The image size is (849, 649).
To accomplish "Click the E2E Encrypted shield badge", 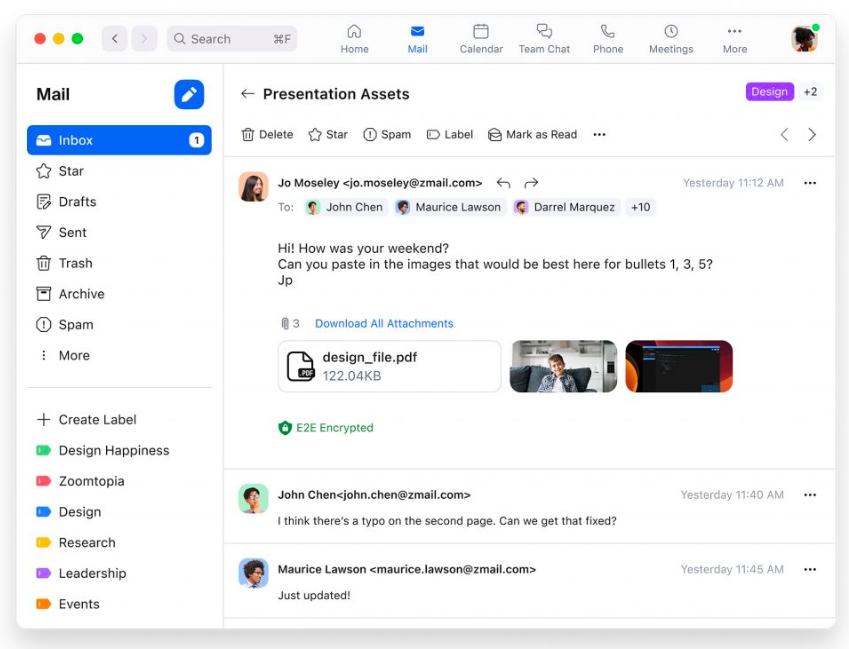I will pyautogui.click(x=326, y=428).
